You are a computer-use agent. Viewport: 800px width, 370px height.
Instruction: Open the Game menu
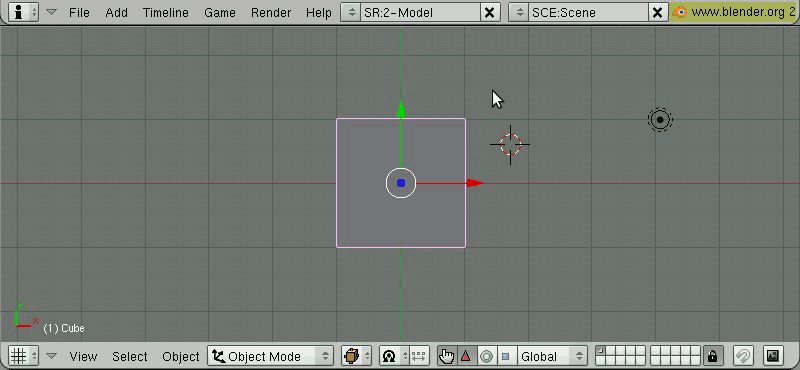pyautogui.click(x=219, y=12)
